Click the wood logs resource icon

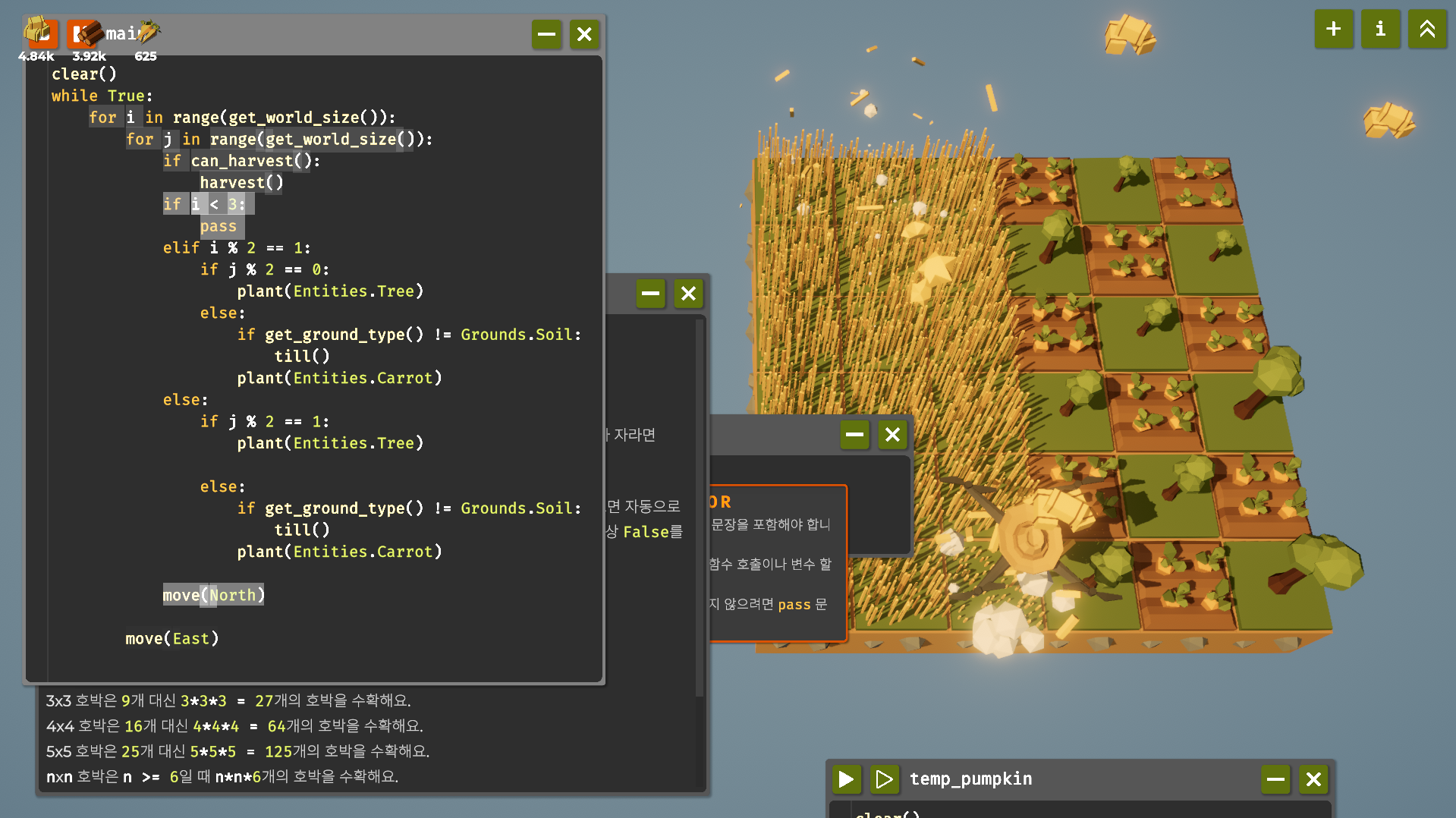coord(86,33)
